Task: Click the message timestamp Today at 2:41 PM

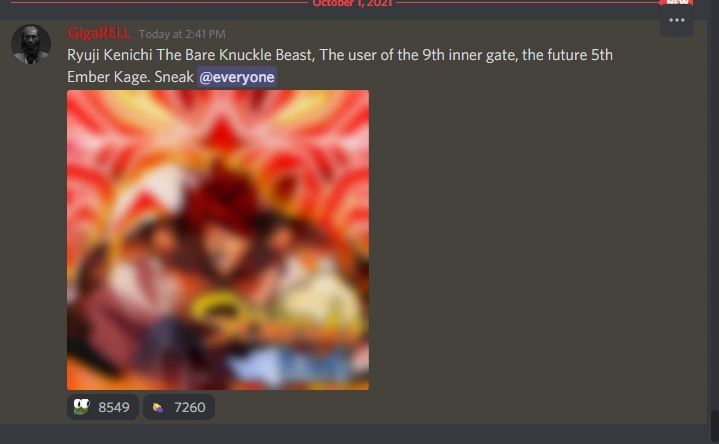Action: (182, 34)
